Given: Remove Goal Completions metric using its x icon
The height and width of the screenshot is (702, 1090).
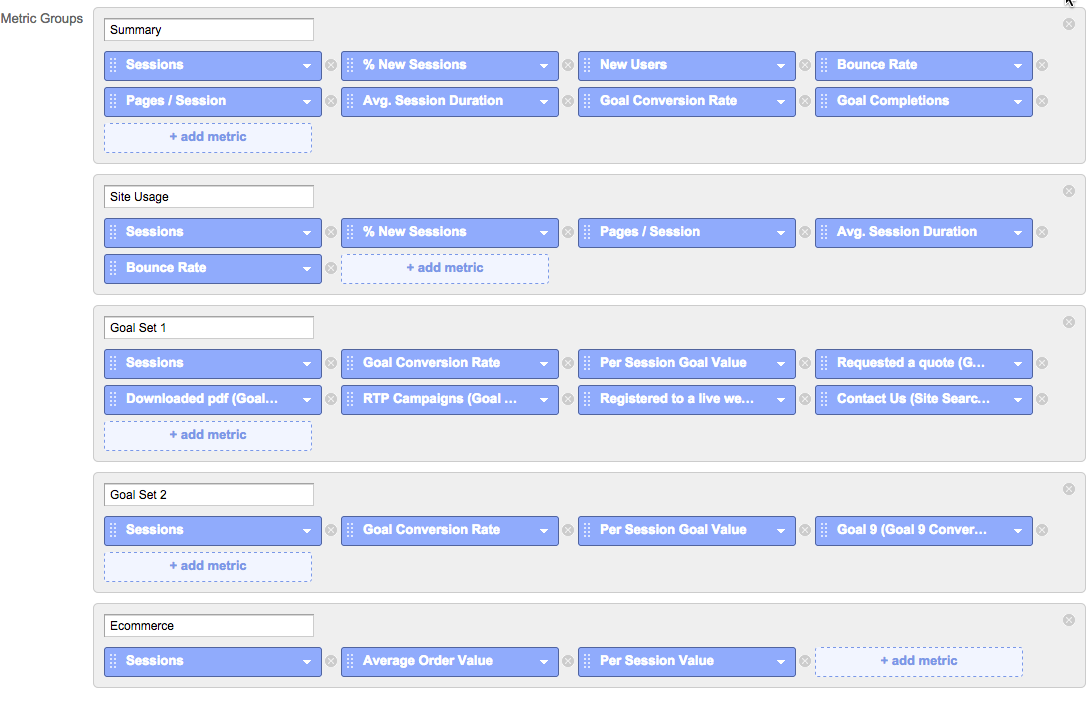Looking at the screenshot, I should click(x=1042, y=101).
